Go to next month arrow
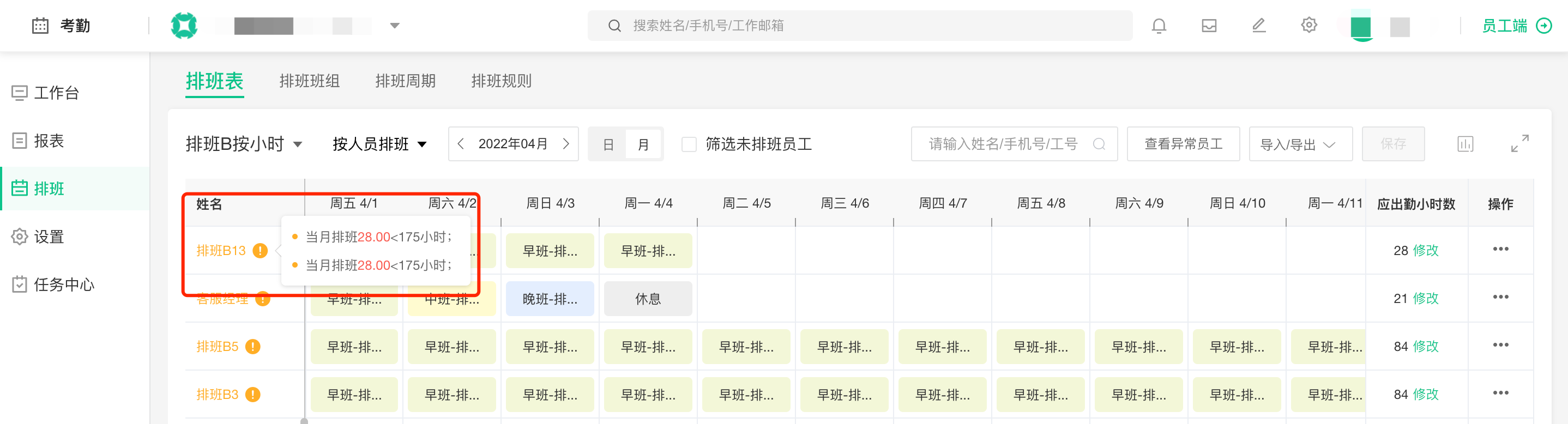 coord(566,143)
